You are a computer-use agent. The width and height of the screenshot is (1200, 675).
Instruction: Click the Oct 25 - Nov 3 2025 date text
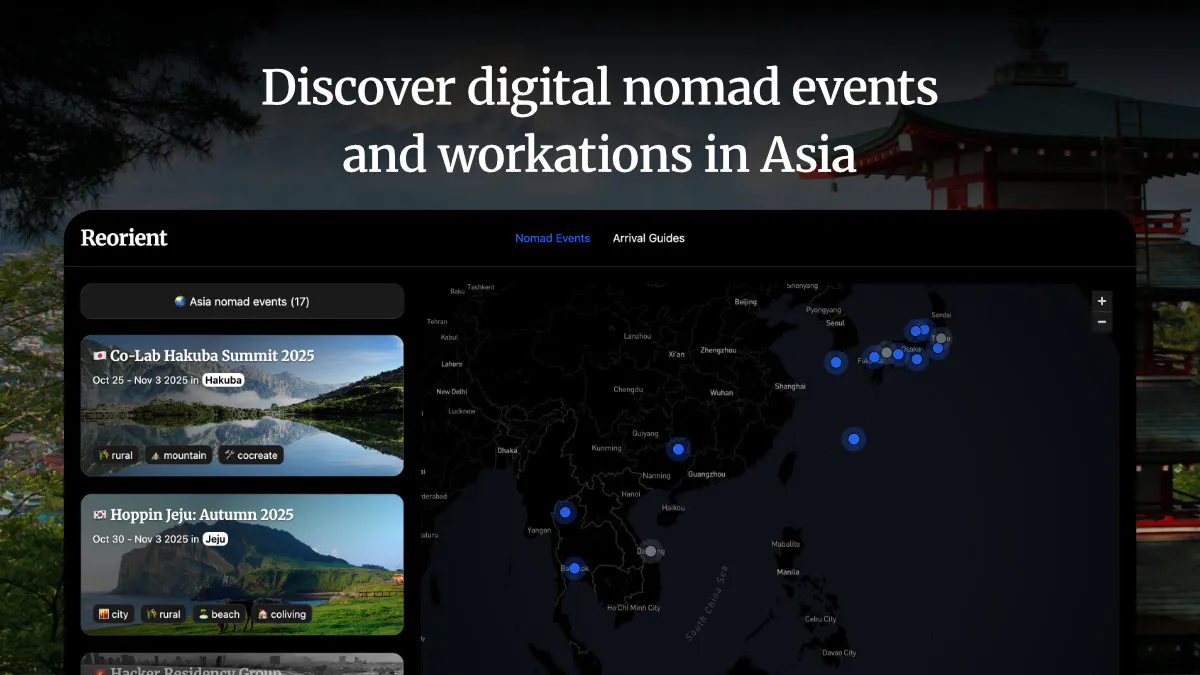139,380
